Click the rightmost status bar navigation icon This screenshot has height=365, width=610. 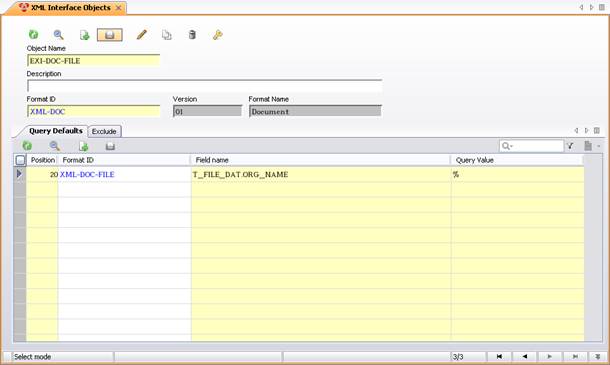pos(598,356)
